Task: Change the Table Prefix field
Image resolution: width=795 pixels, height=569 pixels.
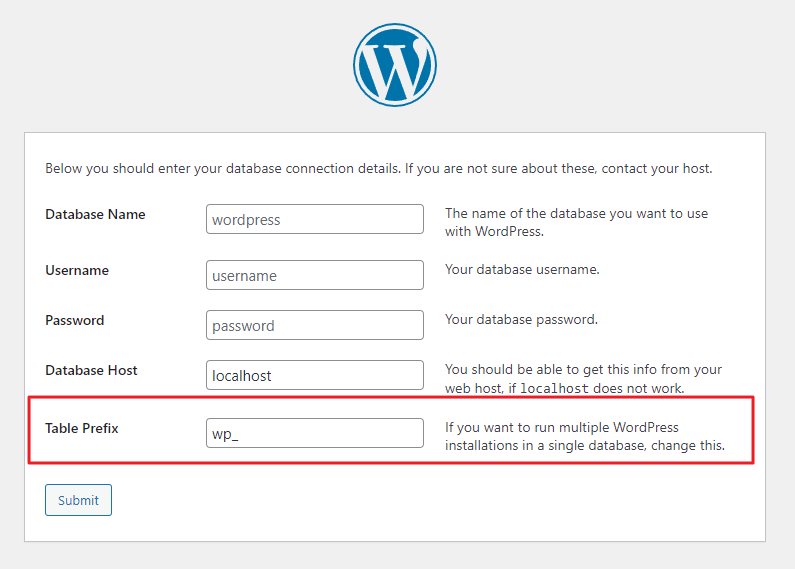Action: point(315,433)
